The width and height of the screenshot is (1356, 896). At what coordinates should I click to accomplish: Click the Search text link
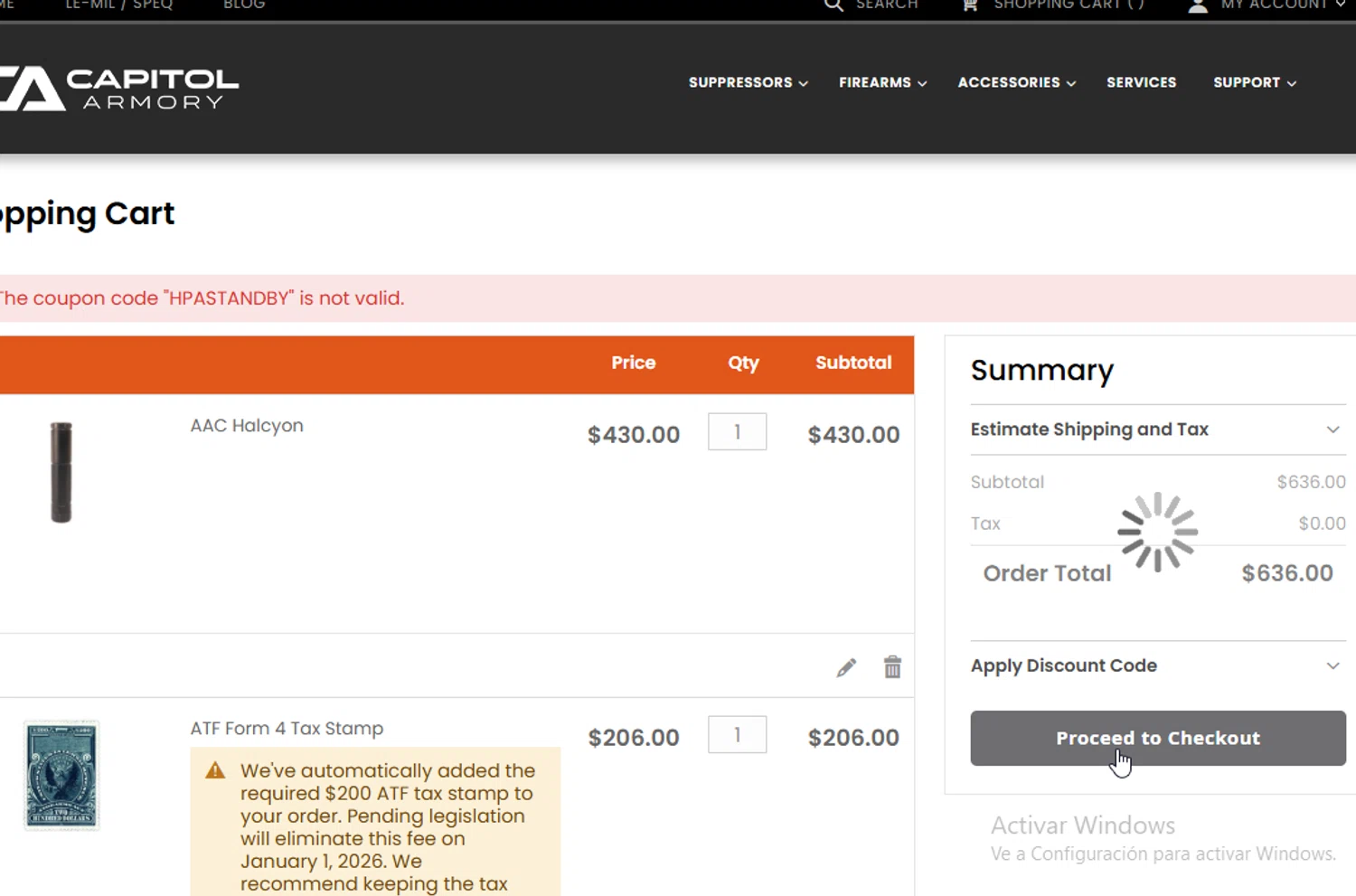887,5
